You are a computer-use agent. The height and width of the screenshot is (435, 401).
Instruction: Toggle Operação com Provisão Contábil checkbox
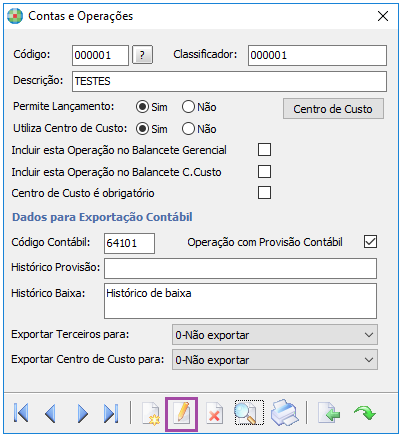(x=370, y=242)
